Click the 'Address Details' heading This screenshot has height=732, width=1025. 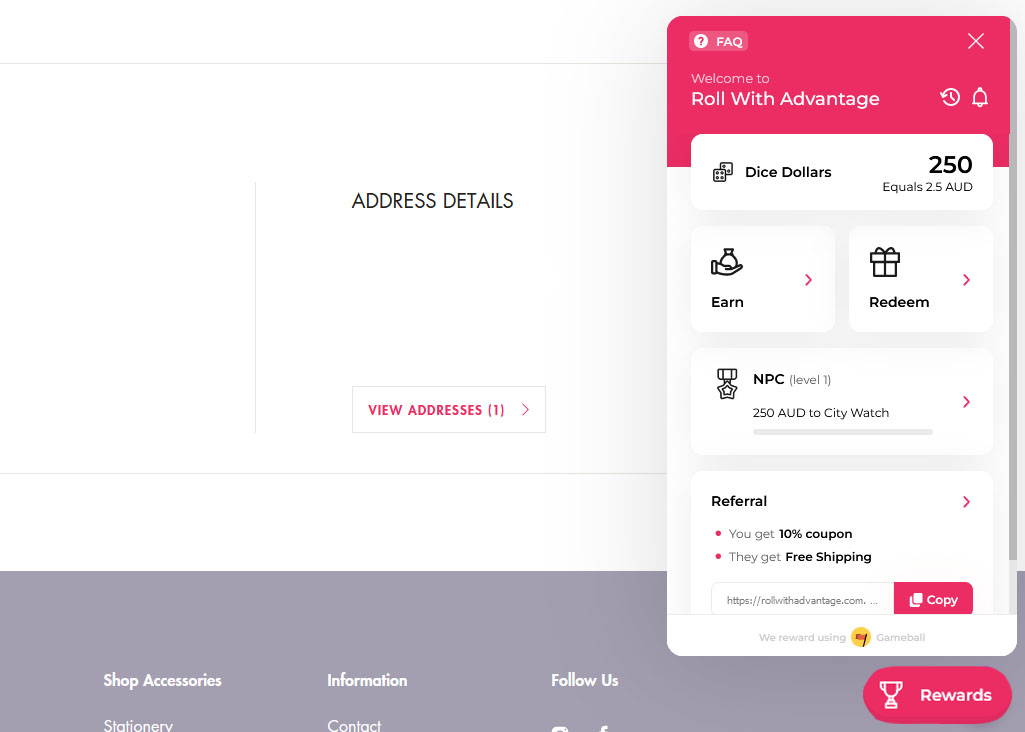click(x=432, y=201)
